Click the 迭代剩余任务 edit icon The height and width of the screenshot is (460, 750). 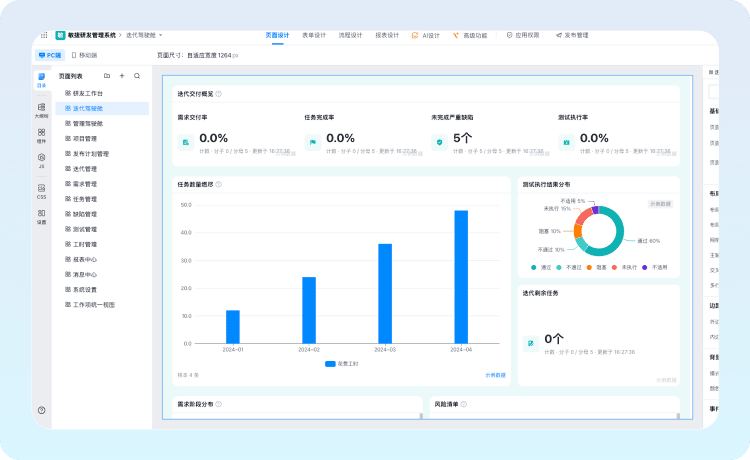(x=531, y=343)
